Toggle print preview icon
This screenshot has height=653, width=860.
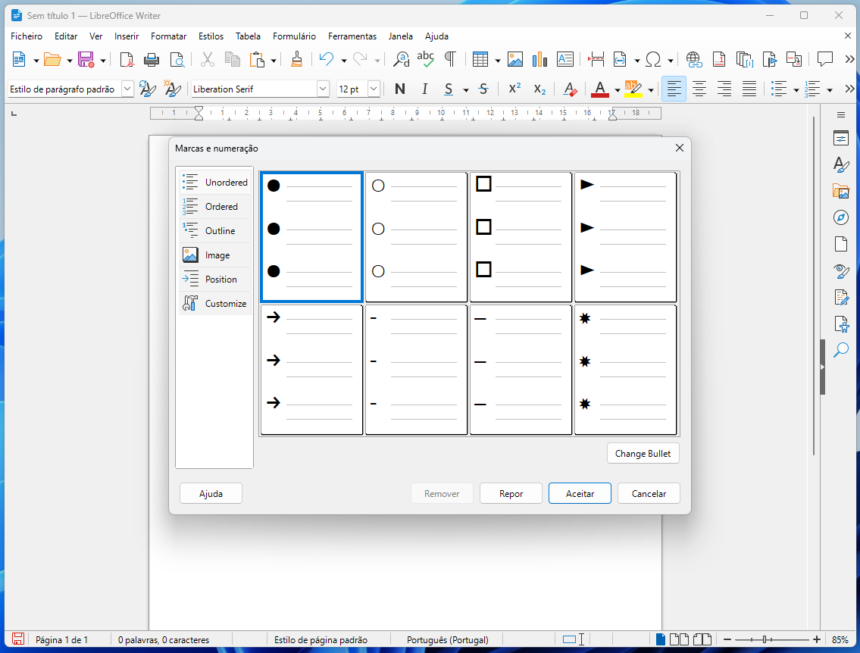(x=177, y=59)
